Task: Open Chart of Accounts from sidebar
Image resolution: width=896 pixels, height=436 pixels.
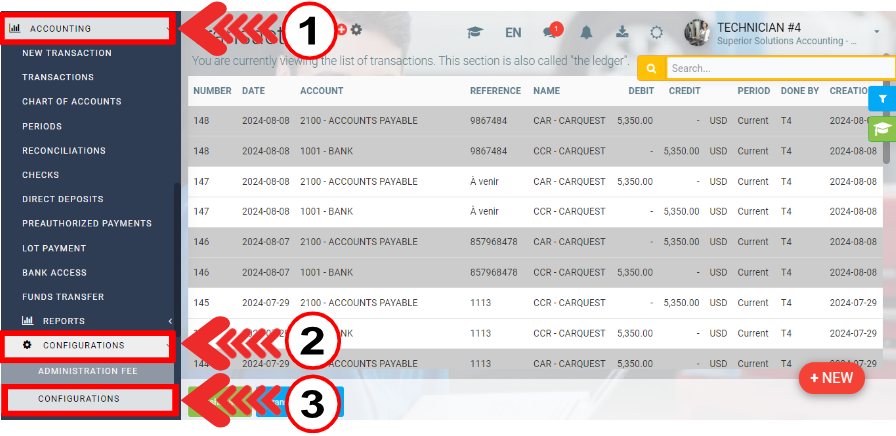Action: tap(72, 102)
